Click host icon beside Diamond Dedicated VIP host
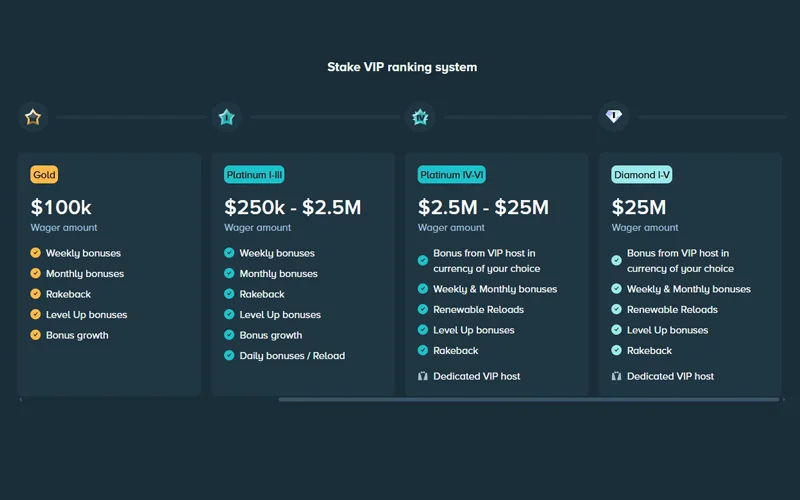The image size is (800, 500). coord(616,376)
